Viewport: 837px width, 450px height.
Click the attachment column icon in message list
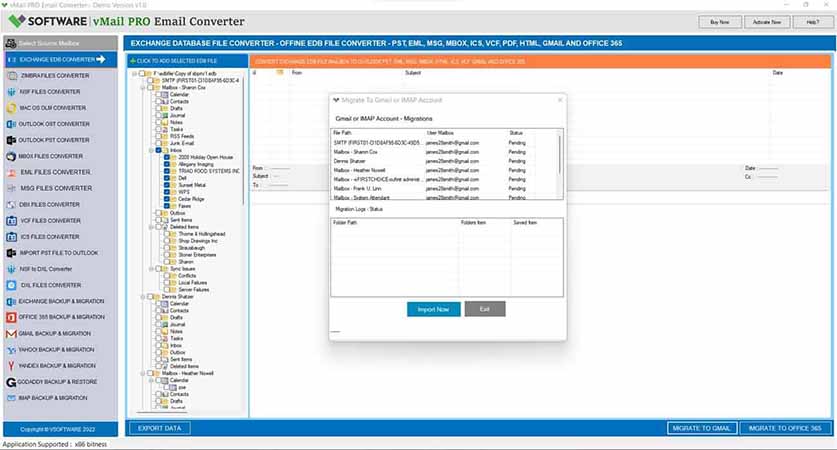pos(280,73)
